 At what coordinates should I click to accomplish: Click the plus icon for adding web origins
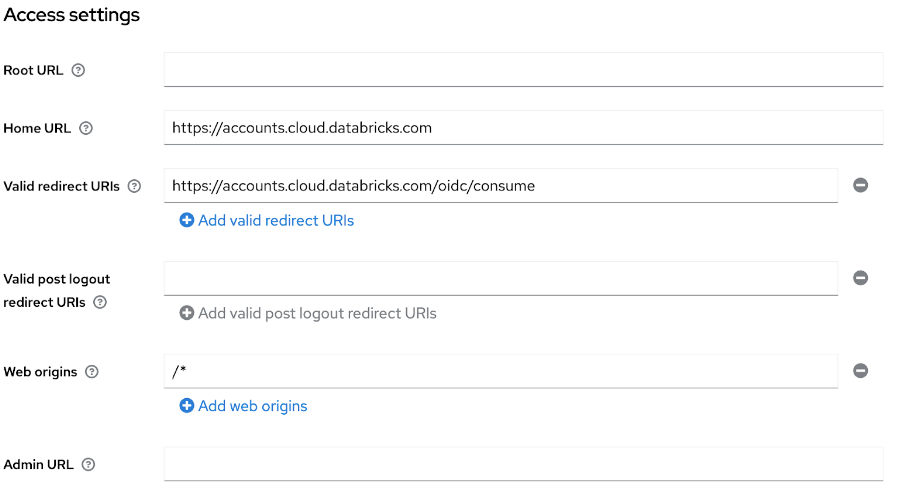pyautogui.click(x=187, y=406)
